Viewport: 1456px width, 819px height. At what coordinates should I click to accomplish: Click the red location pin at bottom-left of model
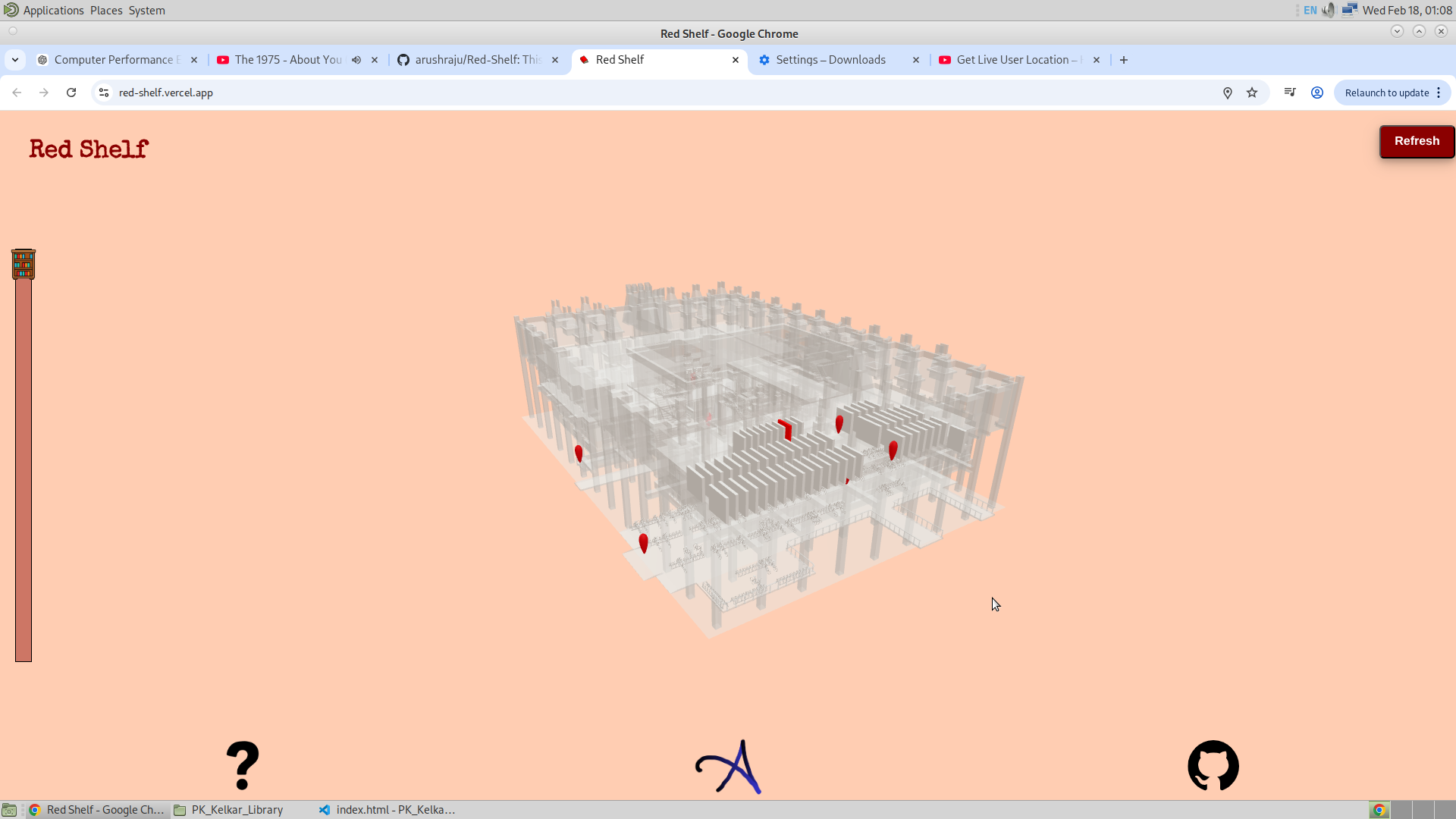(x=643, y=542)
